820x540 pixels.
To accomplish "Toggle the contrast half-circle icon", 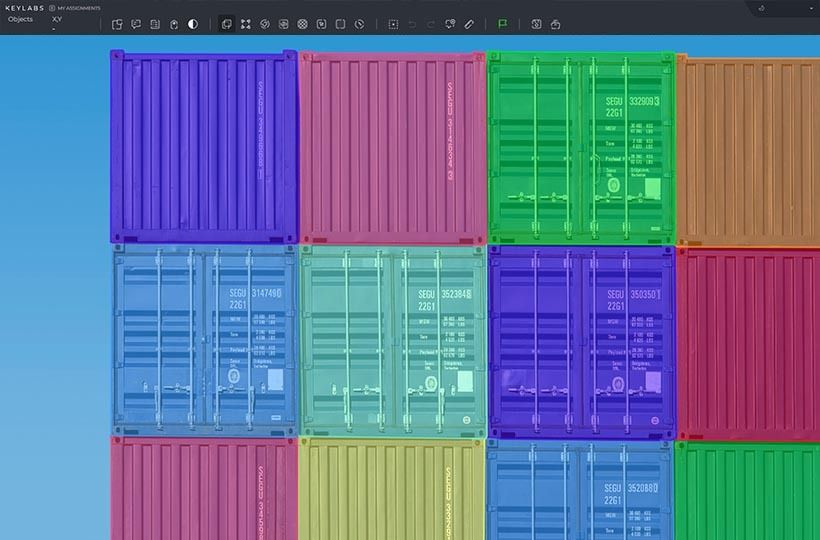I will 193,24.
